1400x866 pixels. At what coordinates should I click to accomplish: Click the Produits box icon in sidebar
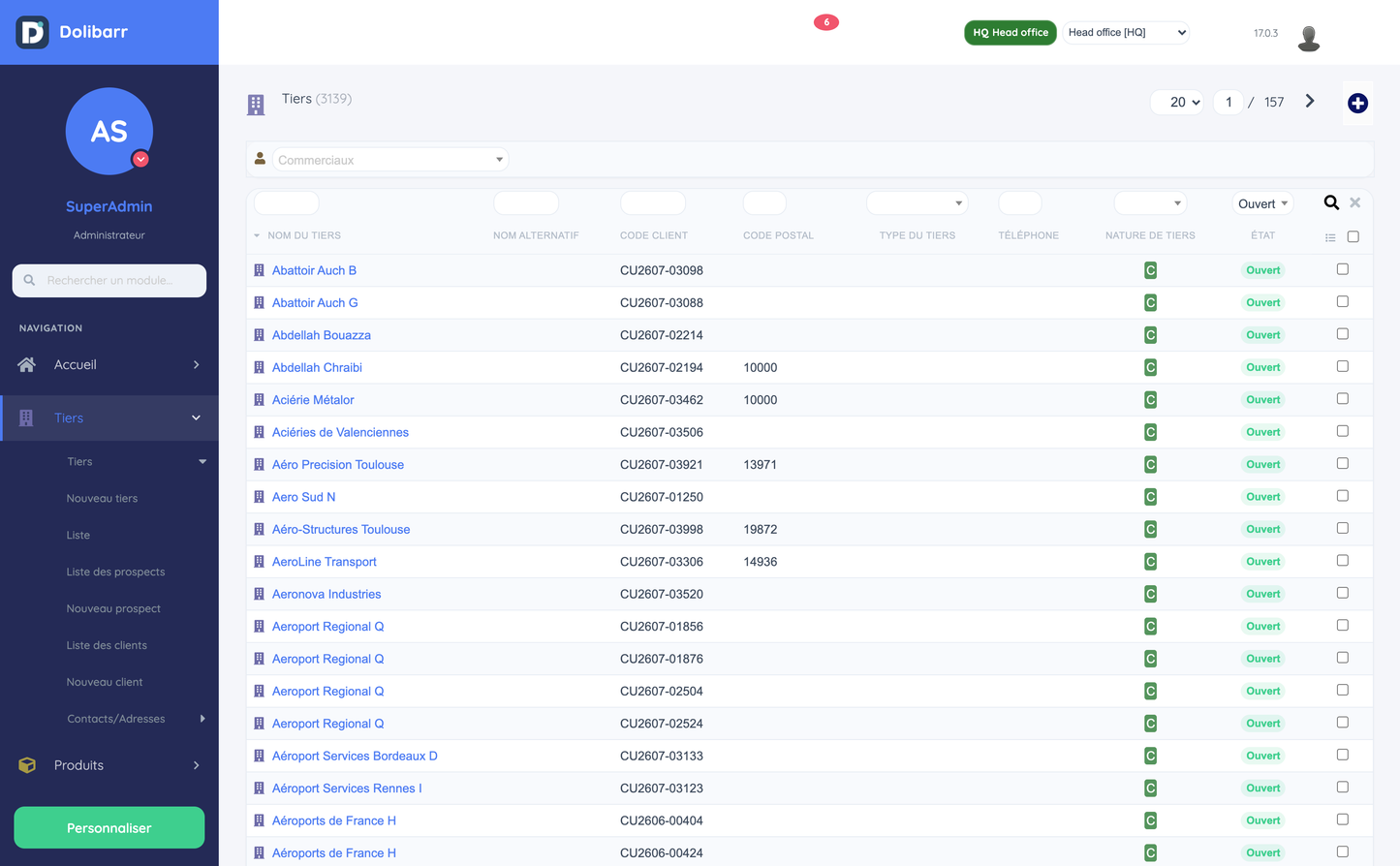coord(27,765)
